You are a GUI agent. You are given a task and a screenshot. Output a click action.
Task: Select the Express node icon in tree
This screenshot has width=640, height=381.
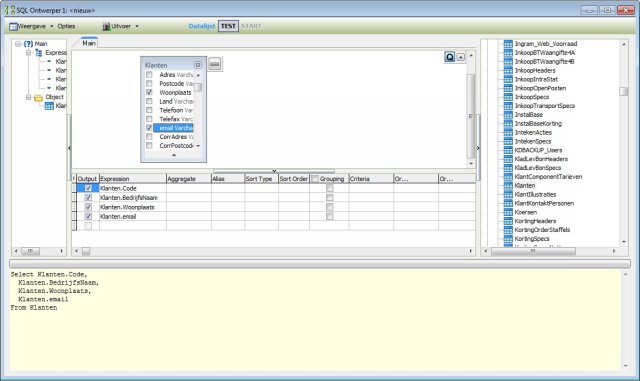[39, 53]
